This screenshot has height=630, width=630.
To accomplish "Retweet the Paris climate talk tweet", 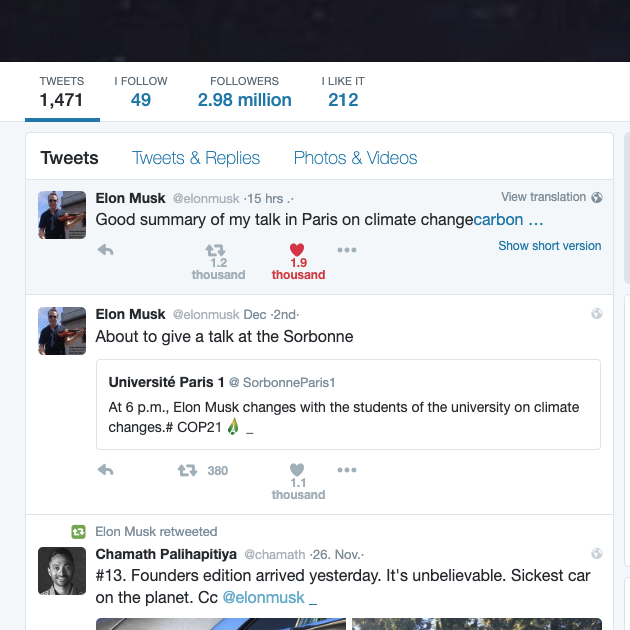I will pyautogui.click(x=216, y=251).
